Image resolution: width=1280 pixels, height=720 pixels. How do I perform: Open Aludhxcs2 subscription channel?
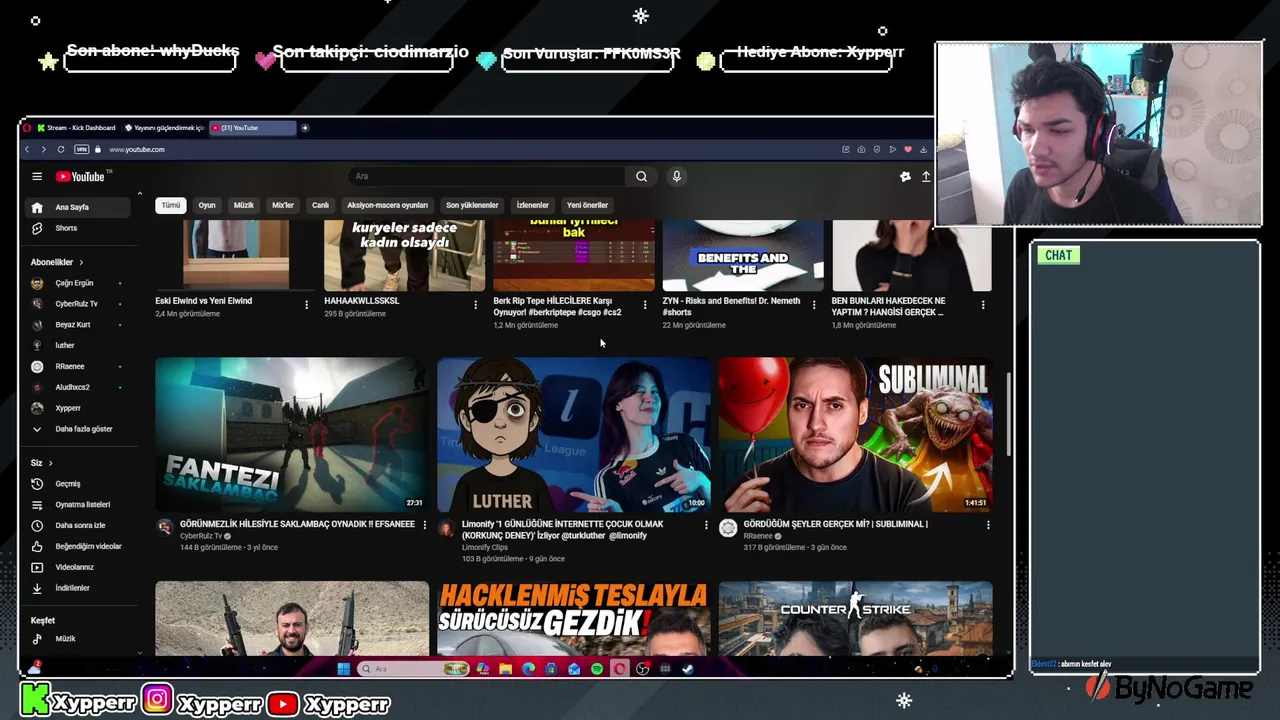point(79,387)
